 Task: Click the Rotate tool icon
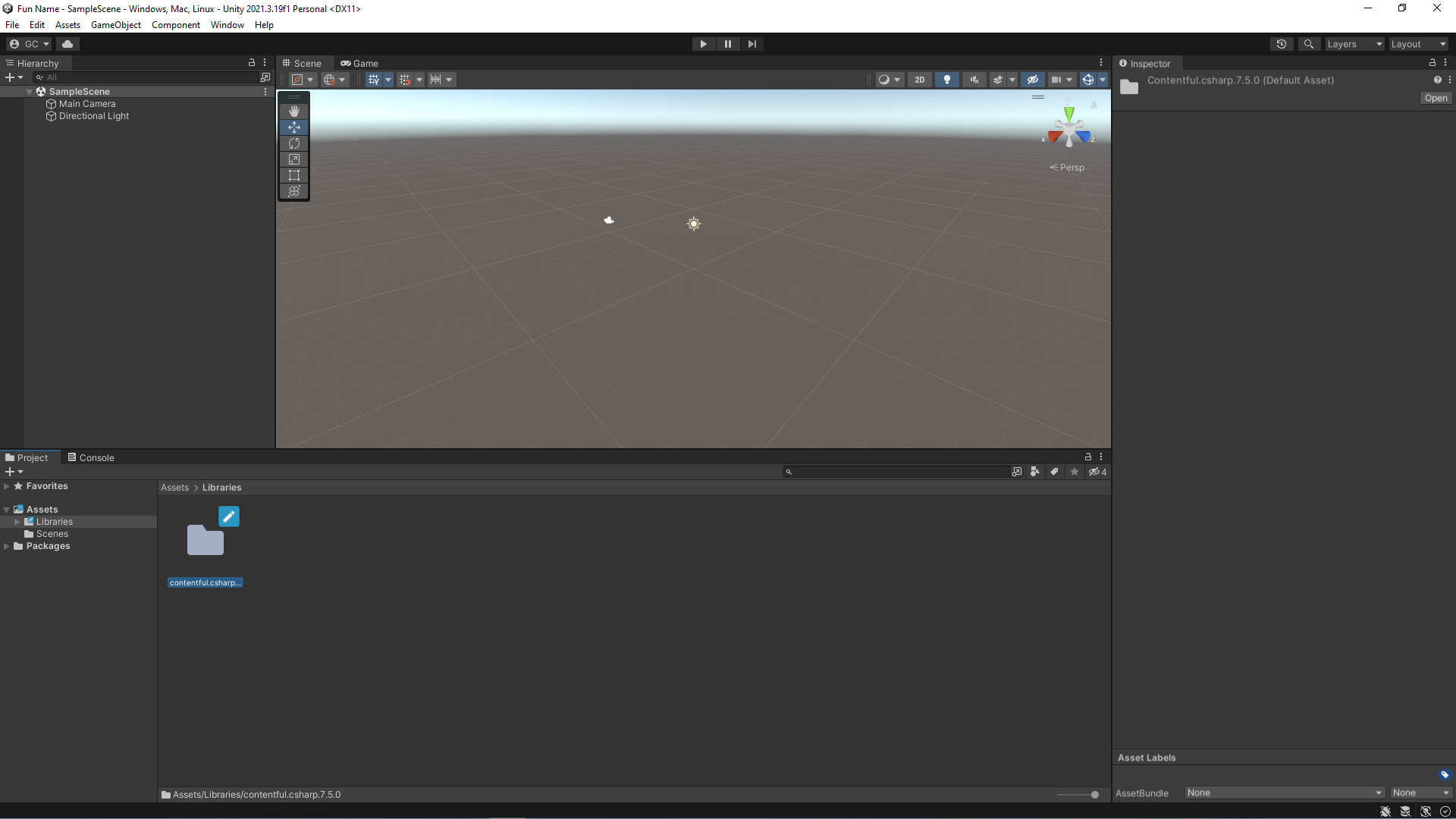[x=294, y=143]
